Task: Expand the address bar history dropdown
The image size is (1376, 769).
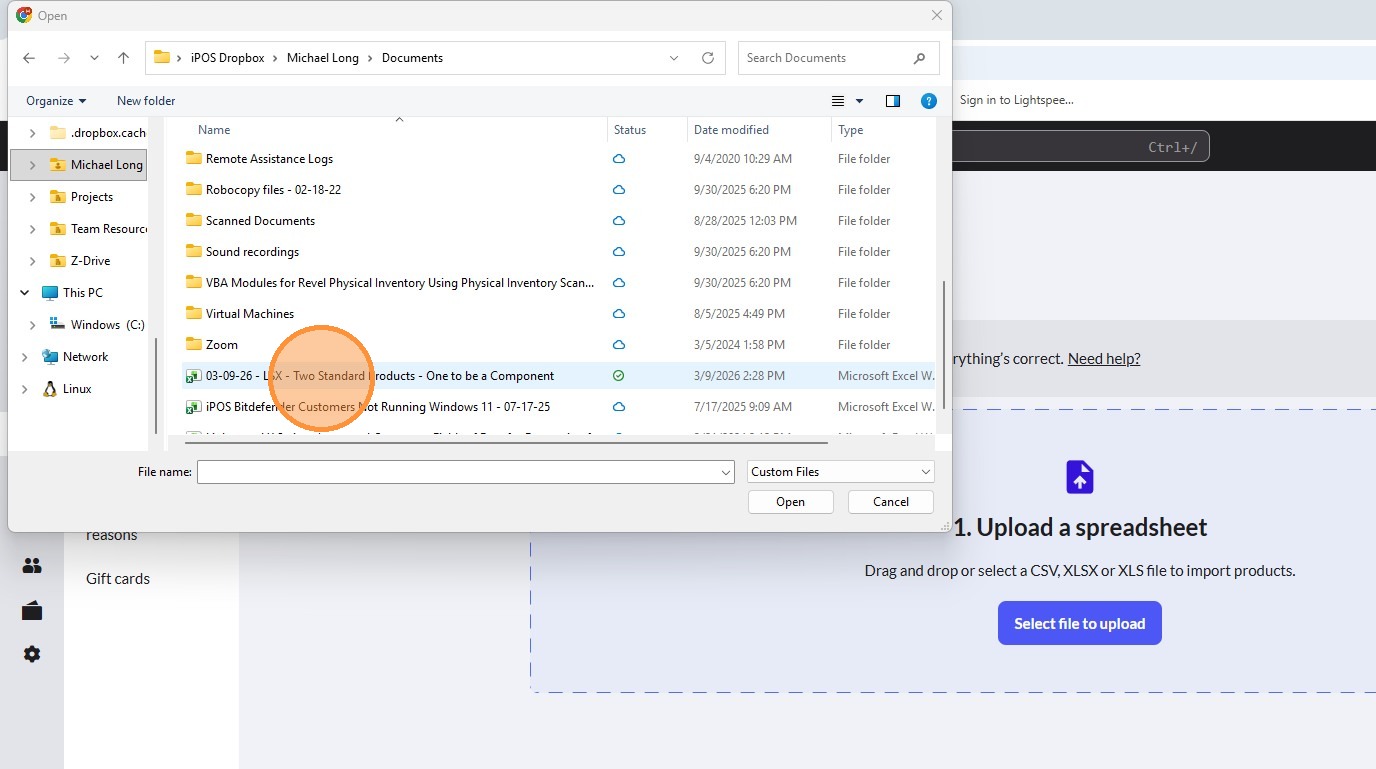Action: 674,58
